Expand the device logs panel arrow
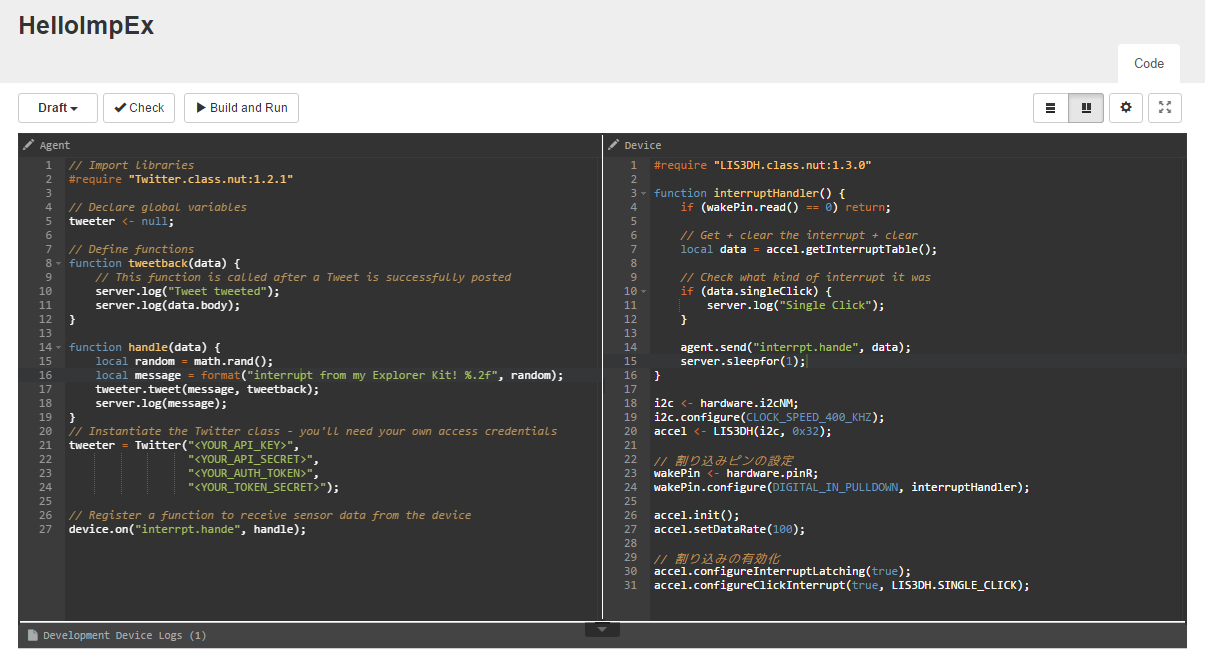The image size is (1205, 649). coord(602,628)
